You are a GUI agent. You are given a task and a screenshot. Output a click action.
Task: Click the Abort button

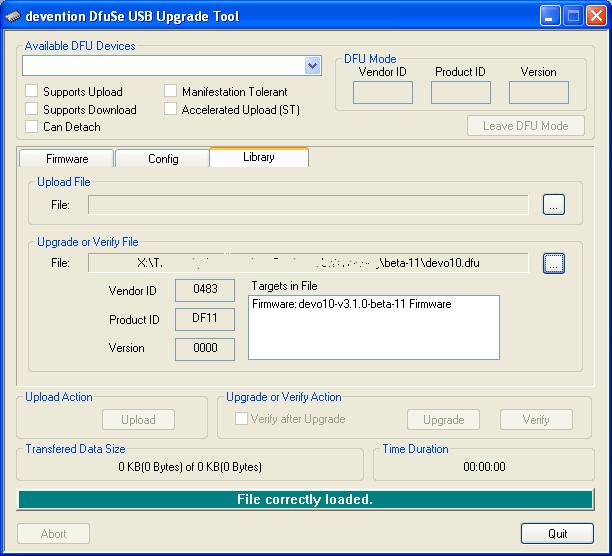(x=53, y=533)
